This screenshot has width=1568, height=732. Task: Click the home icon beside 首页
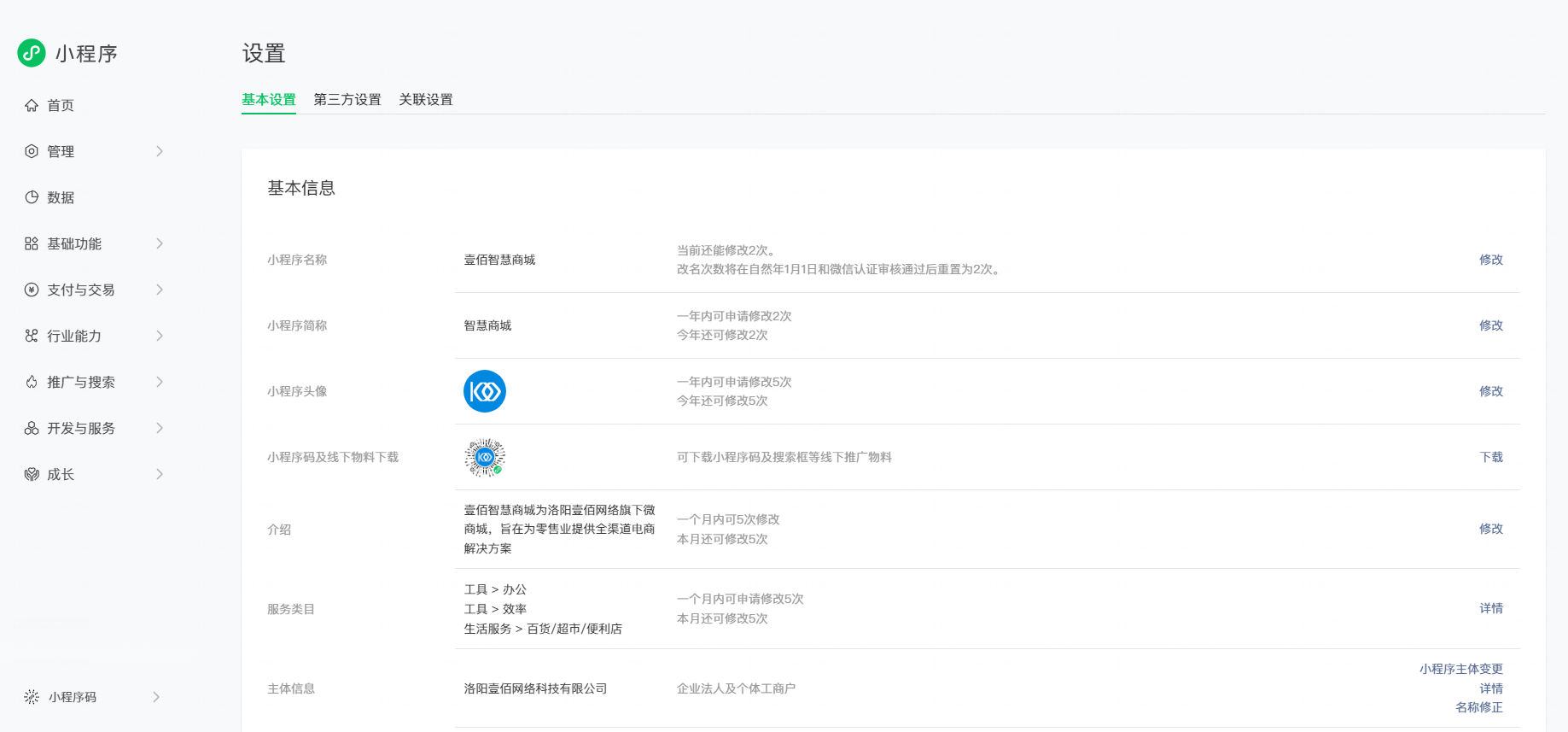(32, 105)
